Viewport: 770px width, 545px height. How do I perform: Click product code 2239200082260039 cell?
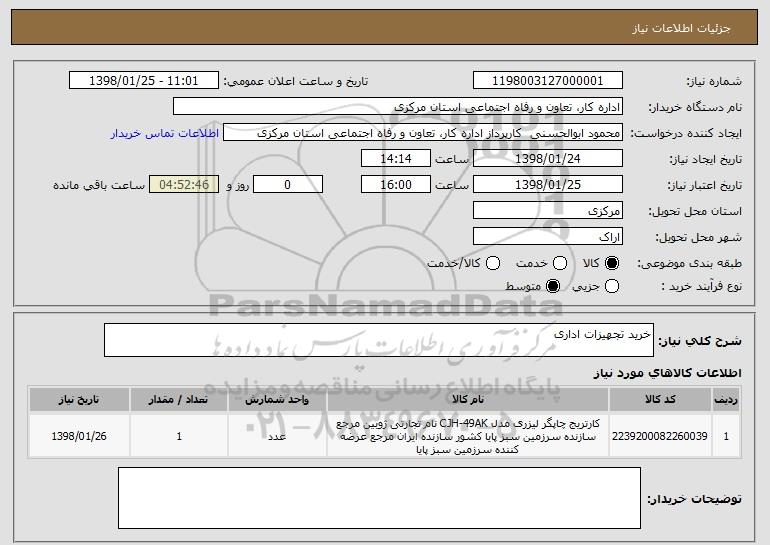(660, 436)
